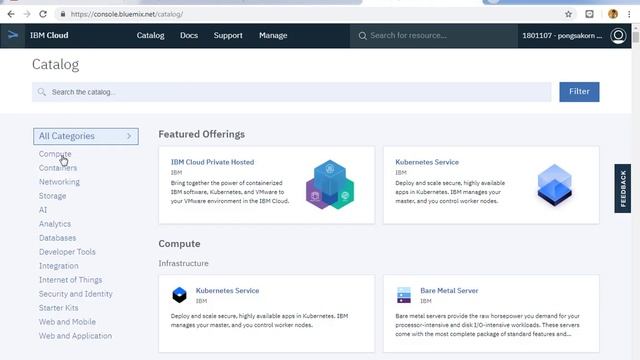Focus the Search the catalog field
The width and height of the screenshot is (640, 360).
[291, 92]
